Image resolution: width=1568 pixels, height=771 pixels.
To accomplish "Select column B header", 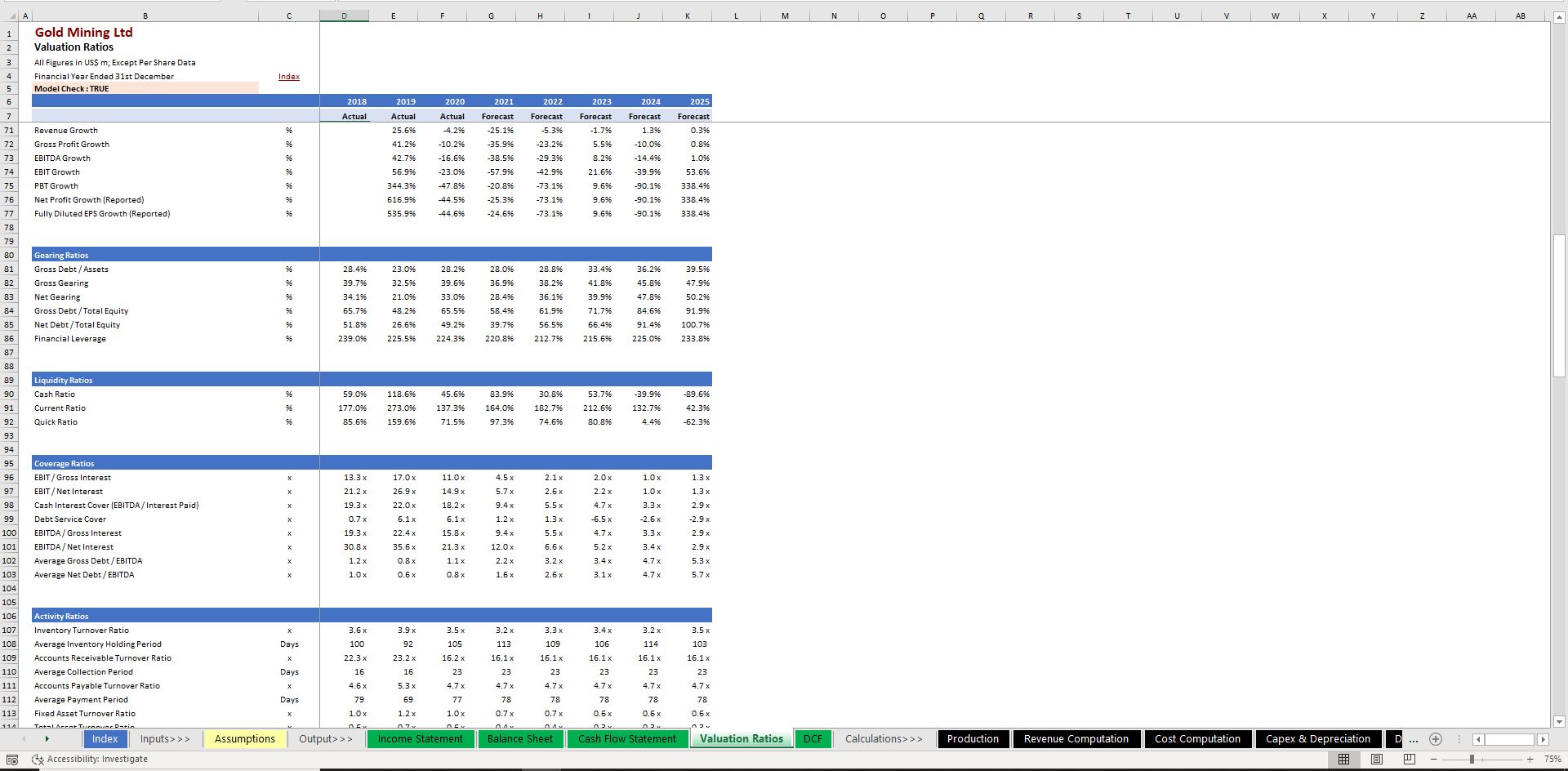I will (145, 16).
